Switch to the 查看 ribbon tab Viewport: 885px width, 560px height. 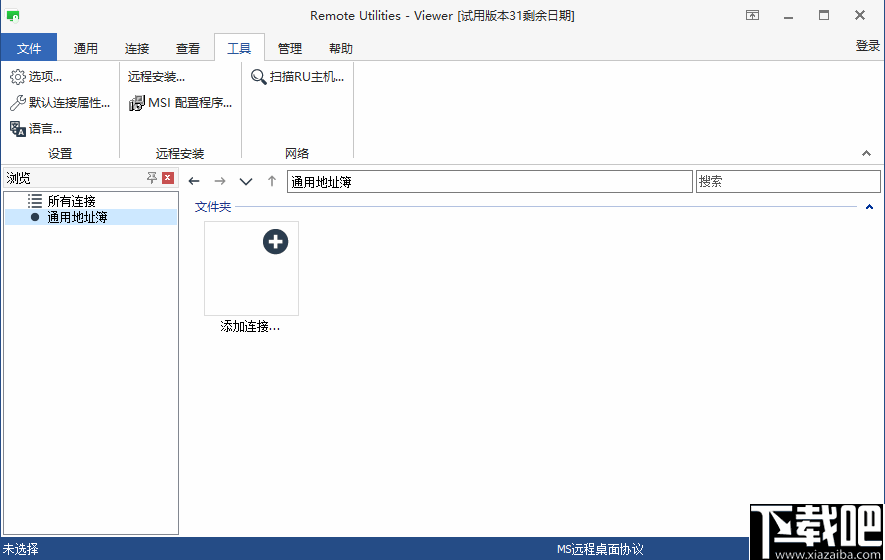click(187, 48)
